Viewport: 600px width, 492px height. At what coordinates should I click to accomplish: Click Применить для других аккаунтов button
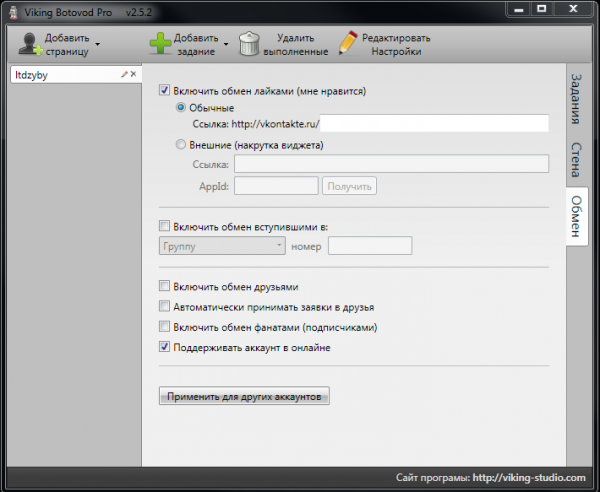[244, 396]
